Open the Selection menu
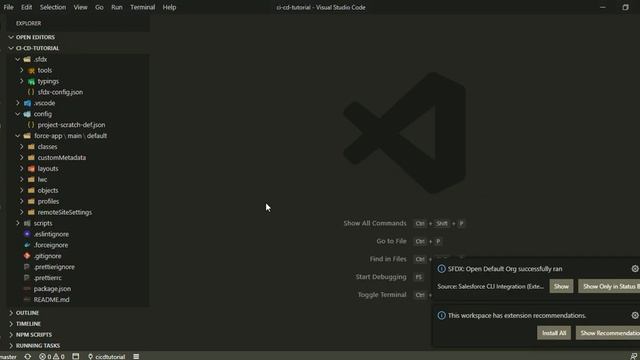 tap(53, 7)
